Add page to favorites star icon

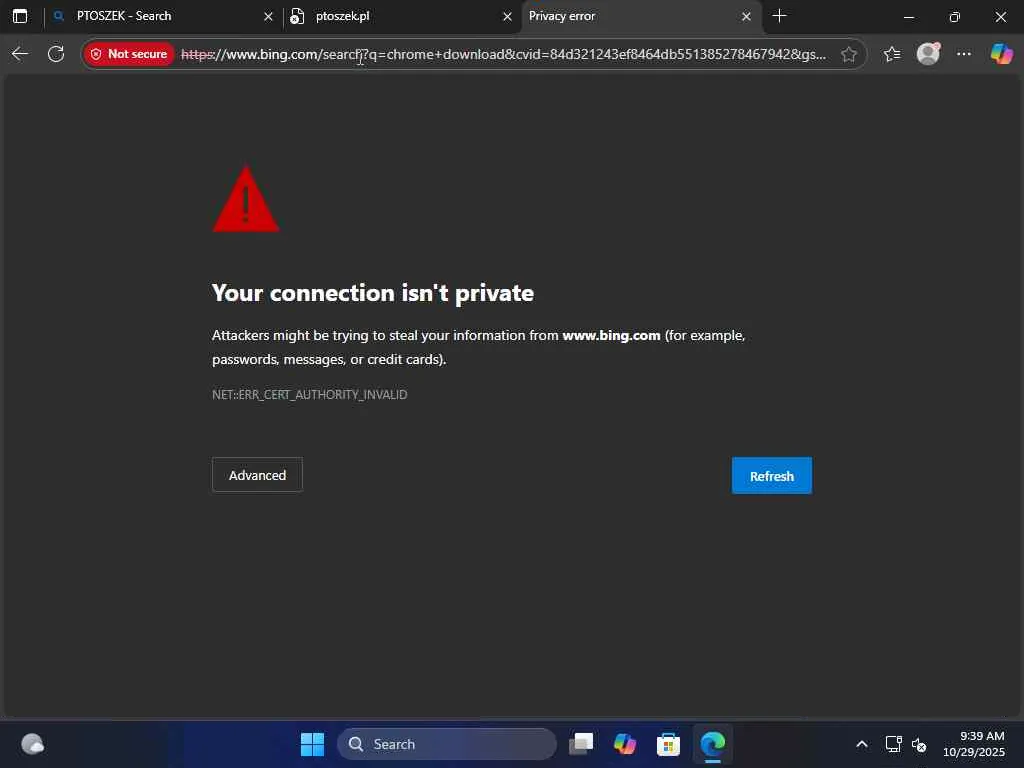848,54
